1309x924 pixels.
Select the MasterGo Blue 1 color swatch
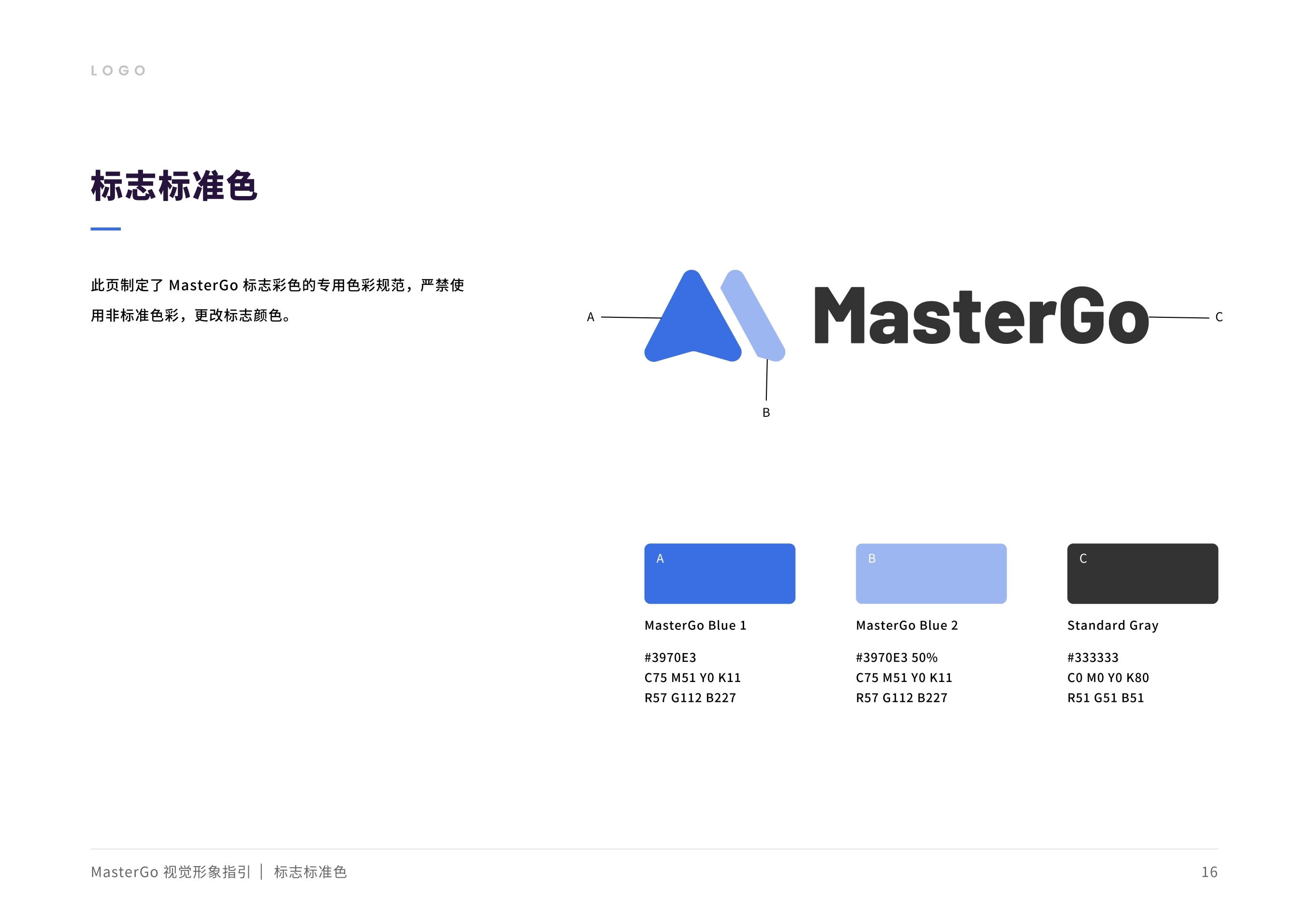(x=719, y=573)
